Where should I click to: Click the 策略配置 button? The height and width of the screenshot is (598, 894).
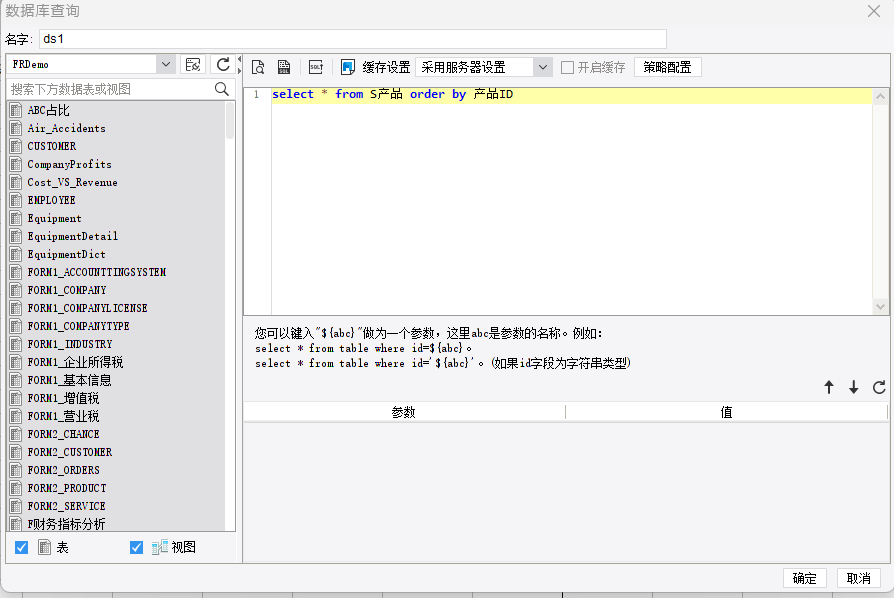[x=668, y=67]
